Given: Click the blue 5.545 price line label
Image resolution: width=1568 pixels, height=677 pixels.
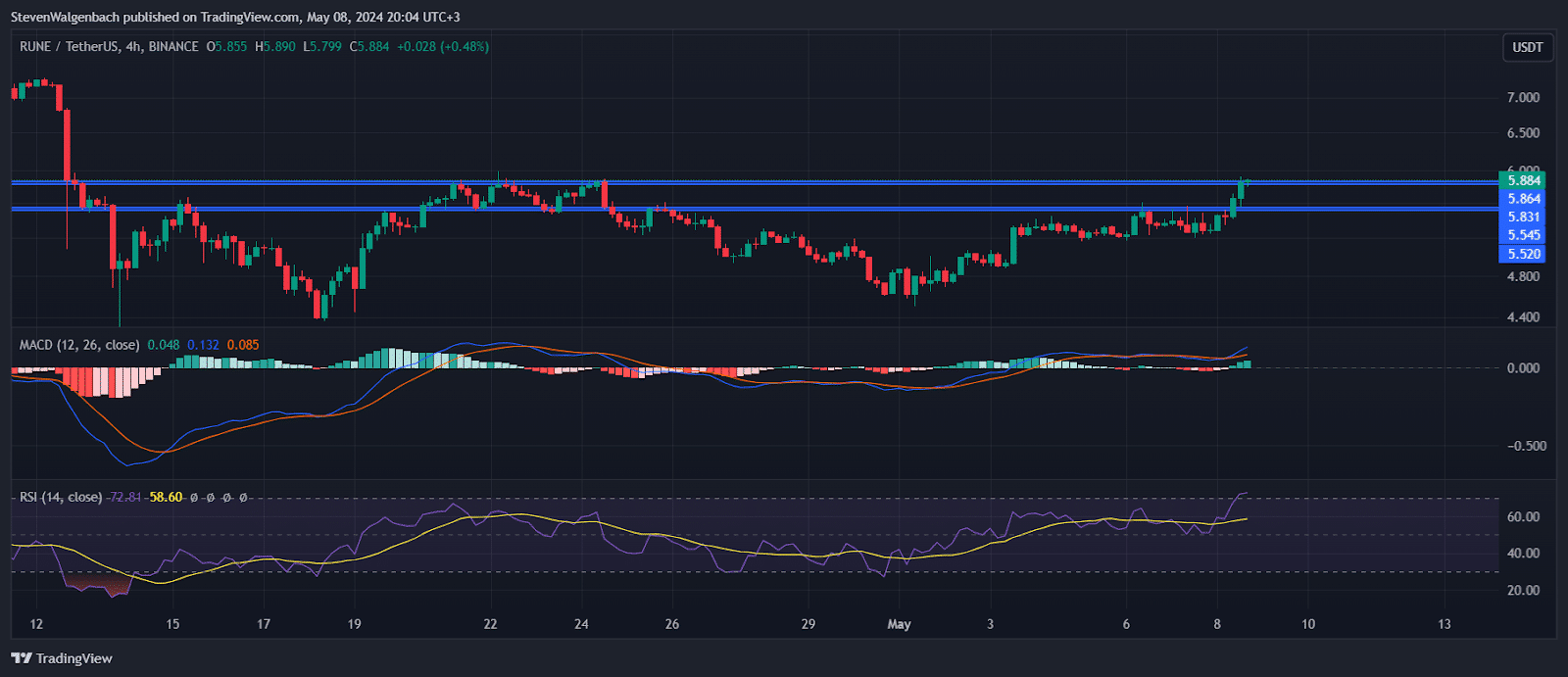Looking at the screenshot, I should [1524, 235].
